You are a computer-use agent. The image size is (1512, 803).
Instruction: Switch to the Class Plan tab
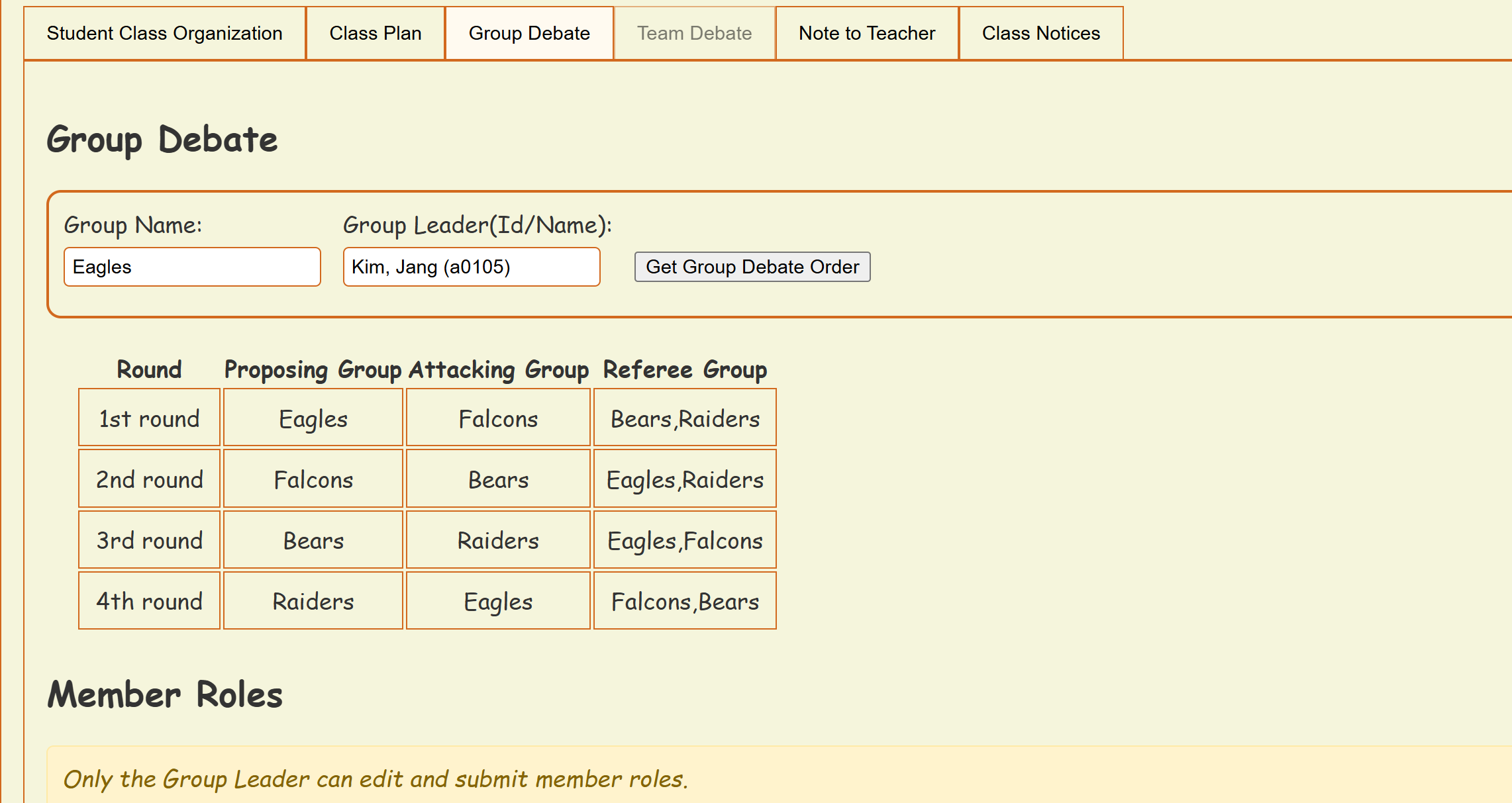point(376,33)
